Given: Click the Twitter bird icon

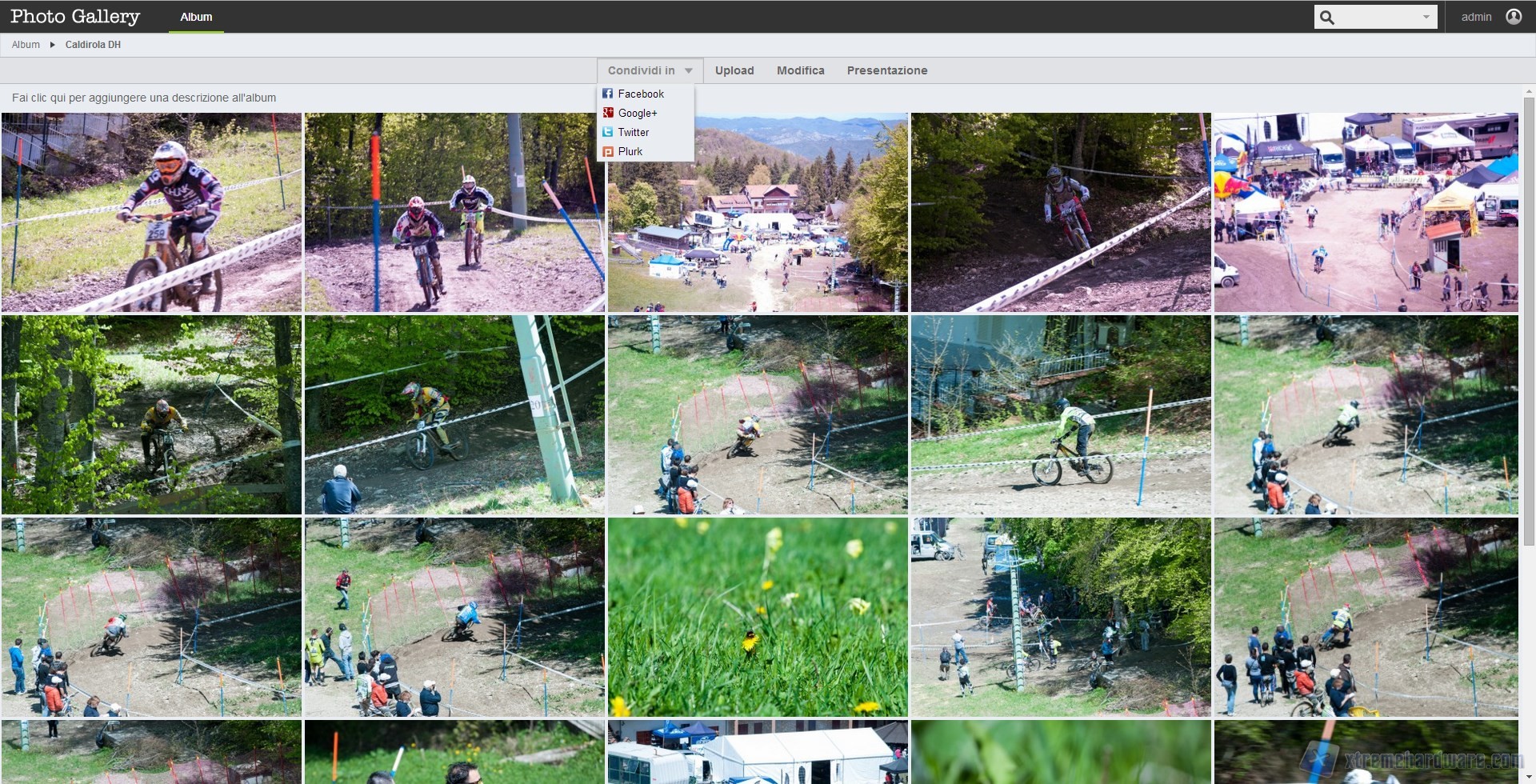Looking at the screenshot, I should pos(607,132).
